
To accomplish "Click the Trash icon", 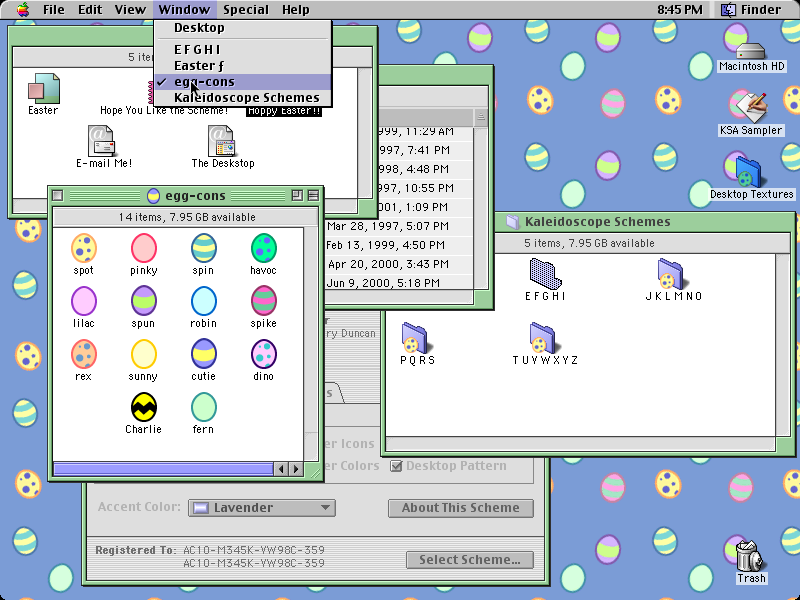I will (750, 556).
